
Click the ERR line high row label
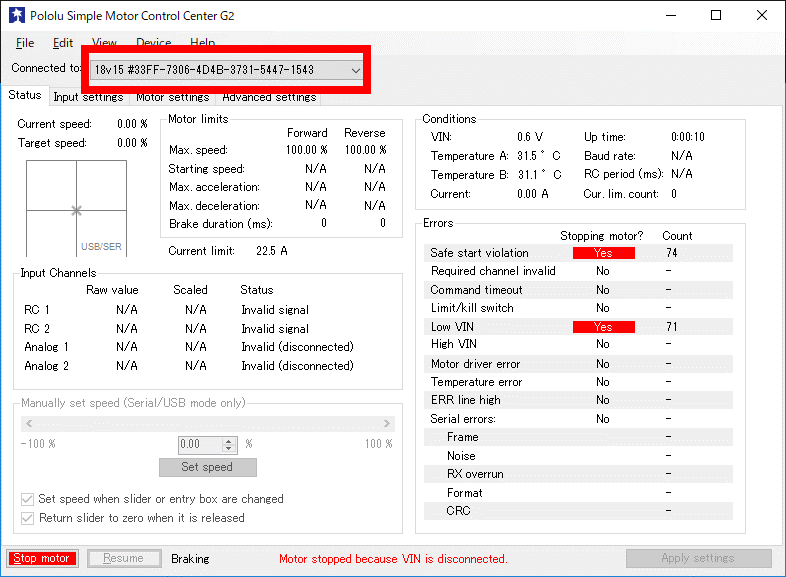click(465, 400)
